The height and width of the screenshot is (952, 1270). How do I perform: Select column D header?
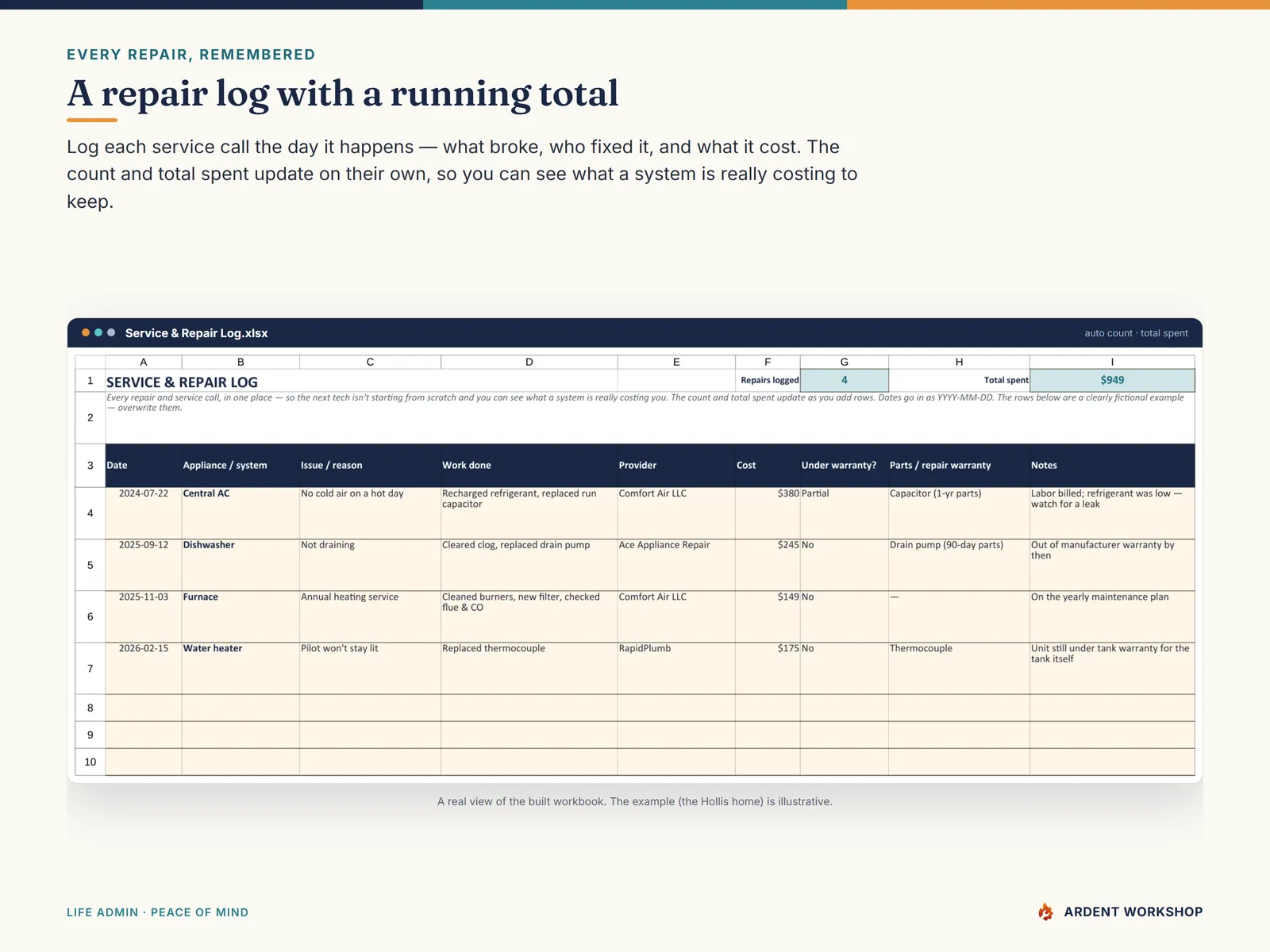point(529,362)
